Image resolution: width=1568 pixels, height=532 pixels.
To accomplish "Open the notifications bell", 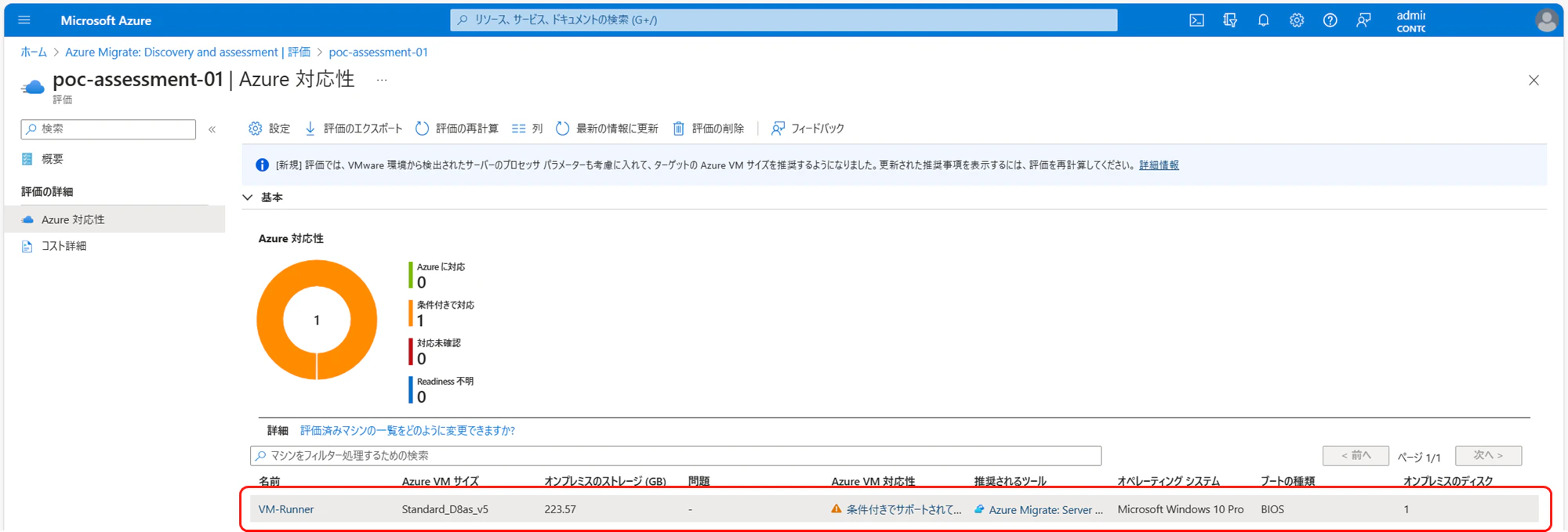I will 1263,20.
